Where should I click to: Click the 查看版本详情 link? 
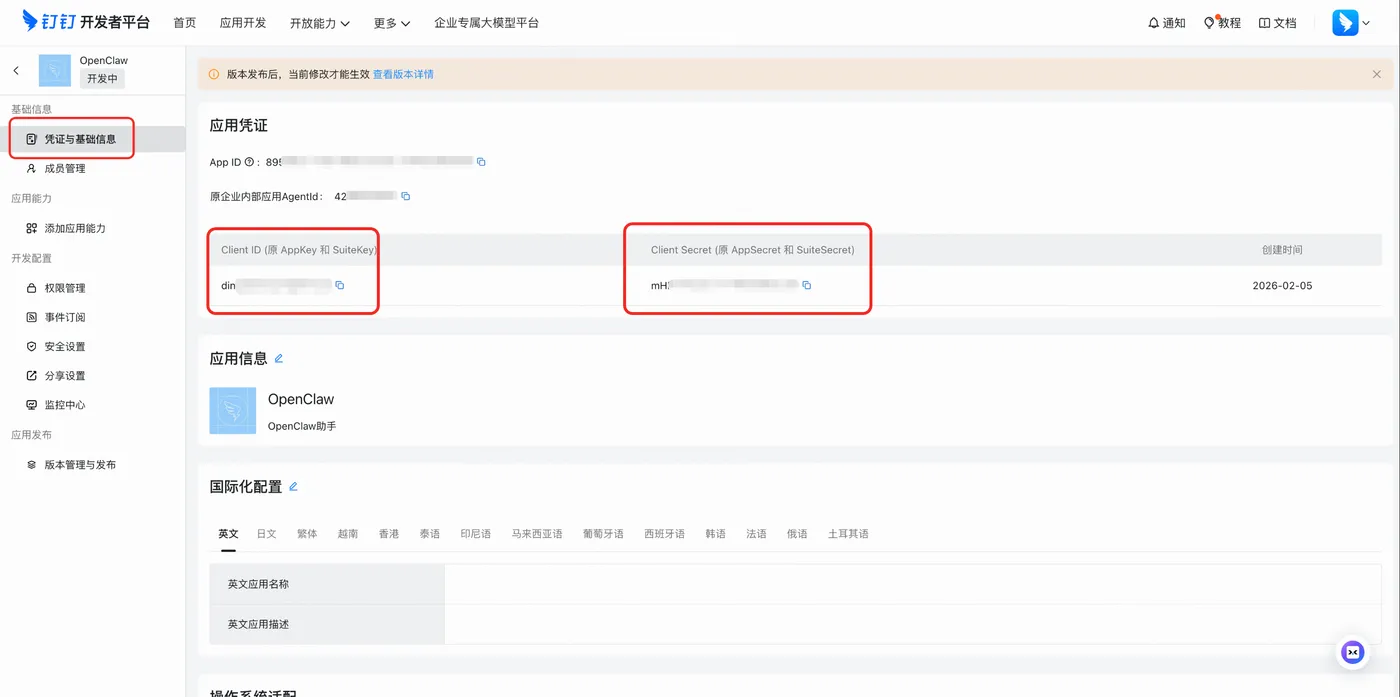pos(403,74)
